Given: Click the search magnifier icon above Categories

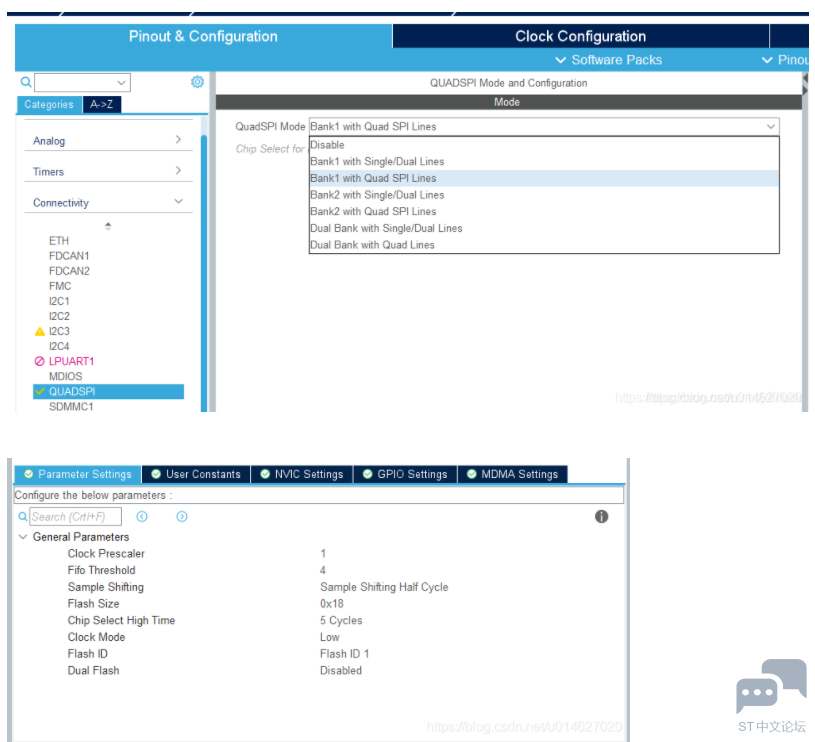Looking at the screenshot, I should [26, 82].
